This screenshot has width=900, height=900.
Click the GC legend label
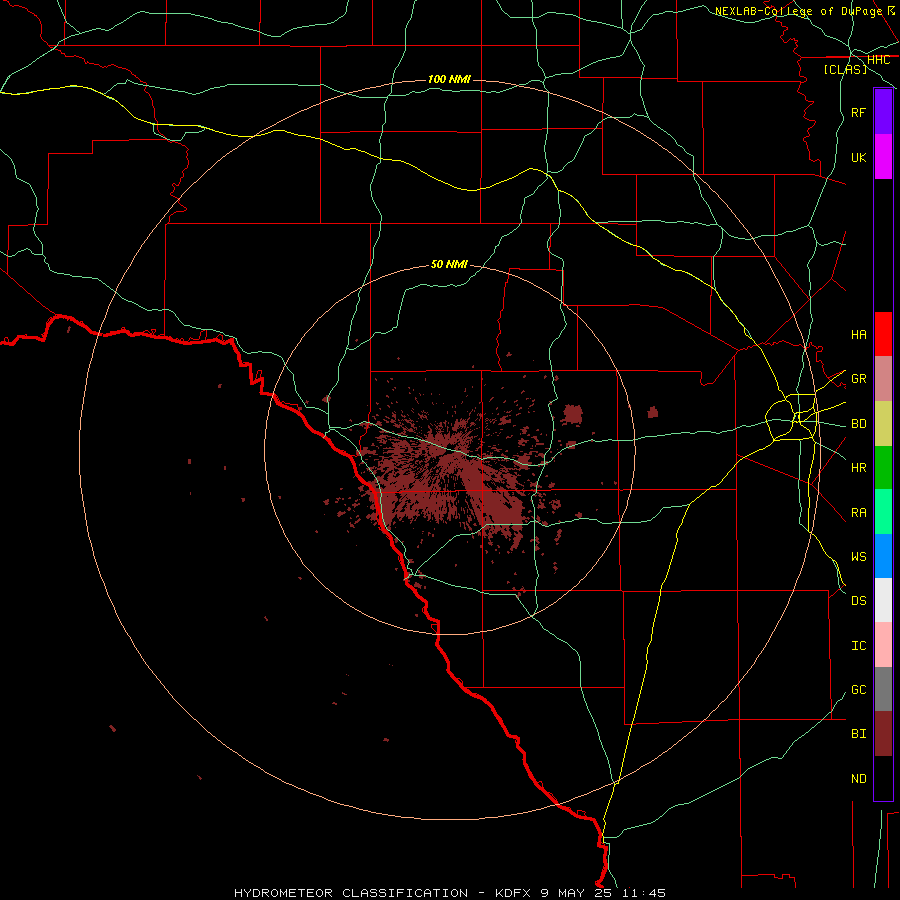[858, 689]
